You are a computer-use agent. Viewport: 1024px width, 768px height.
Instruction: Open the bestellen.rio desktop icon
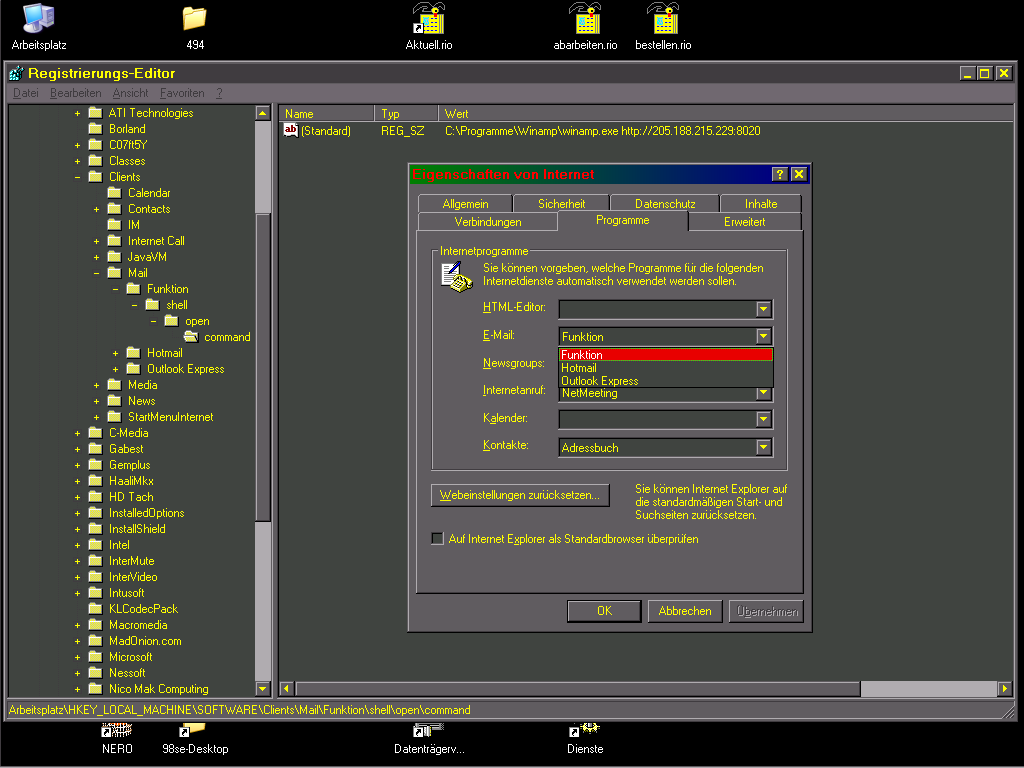663,19
